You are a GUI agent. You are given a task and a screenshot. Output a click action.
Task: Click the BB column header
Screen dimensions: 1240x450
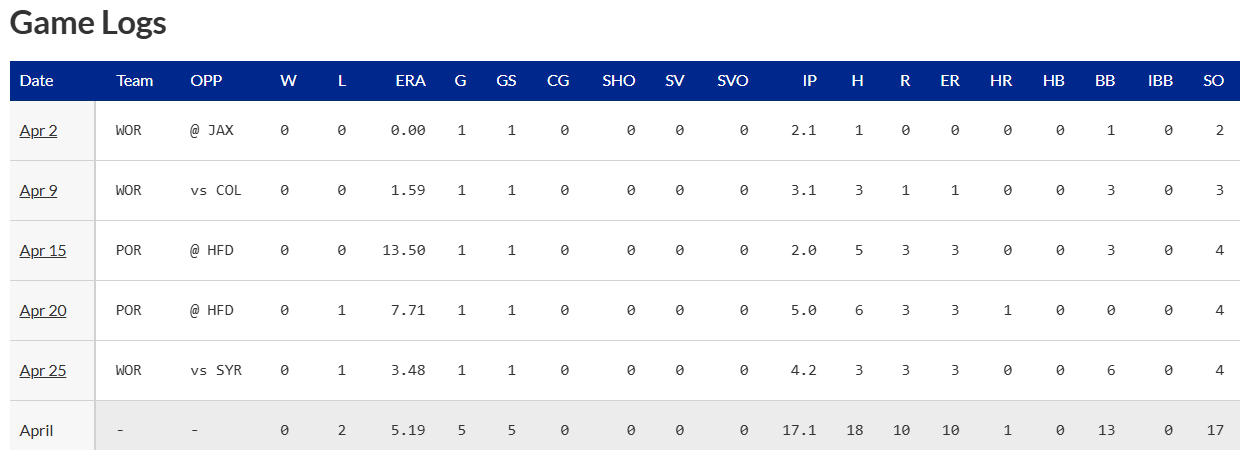pyautogui.click(x=1105, y=81)
